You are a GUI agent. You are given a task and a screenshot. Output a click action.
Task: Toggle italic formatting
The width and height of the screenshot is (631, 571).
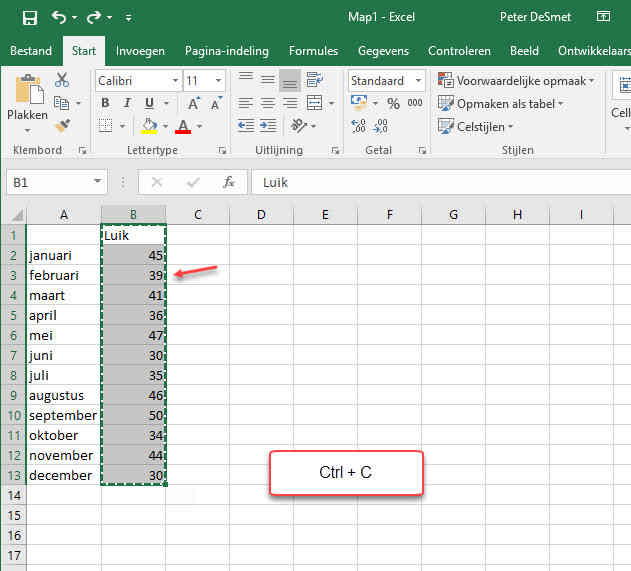click(x=128, y=103)
